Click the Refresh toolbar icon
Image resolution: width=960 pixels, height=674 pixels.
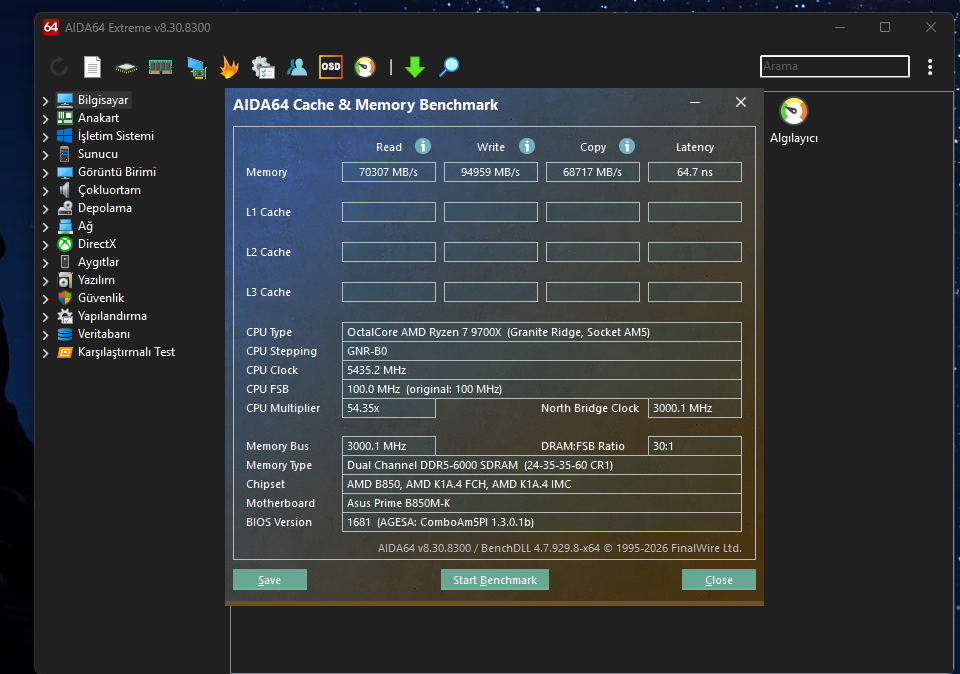59,67
